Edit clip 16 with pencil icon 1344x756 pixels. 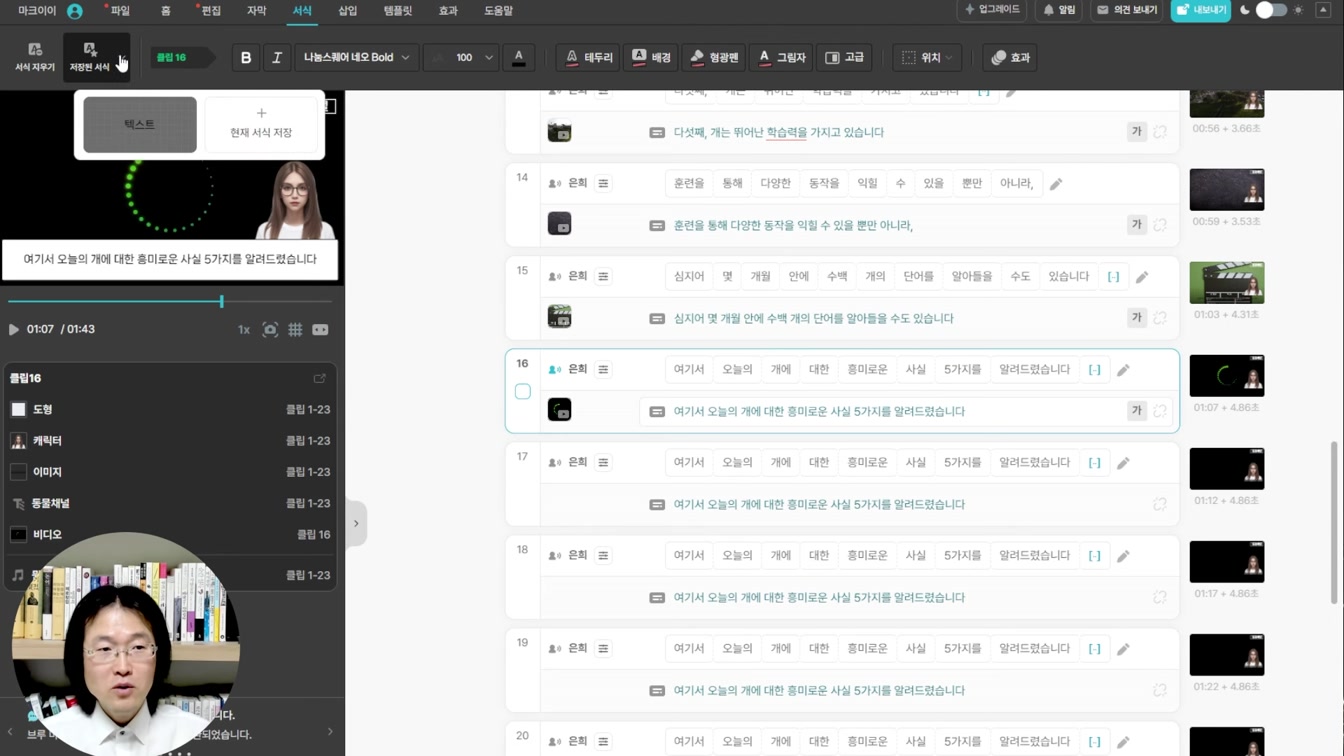coord(1123,370)
